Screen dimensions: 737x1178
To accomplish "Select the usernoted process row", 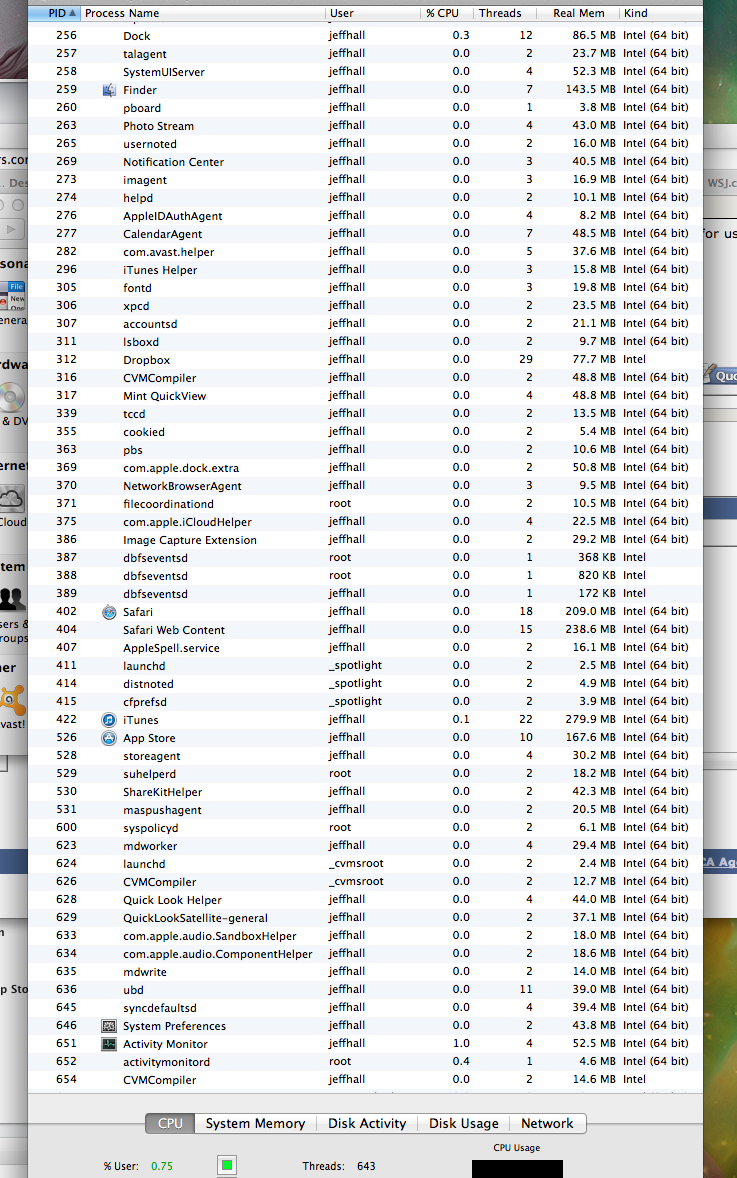I will [365, 144].
